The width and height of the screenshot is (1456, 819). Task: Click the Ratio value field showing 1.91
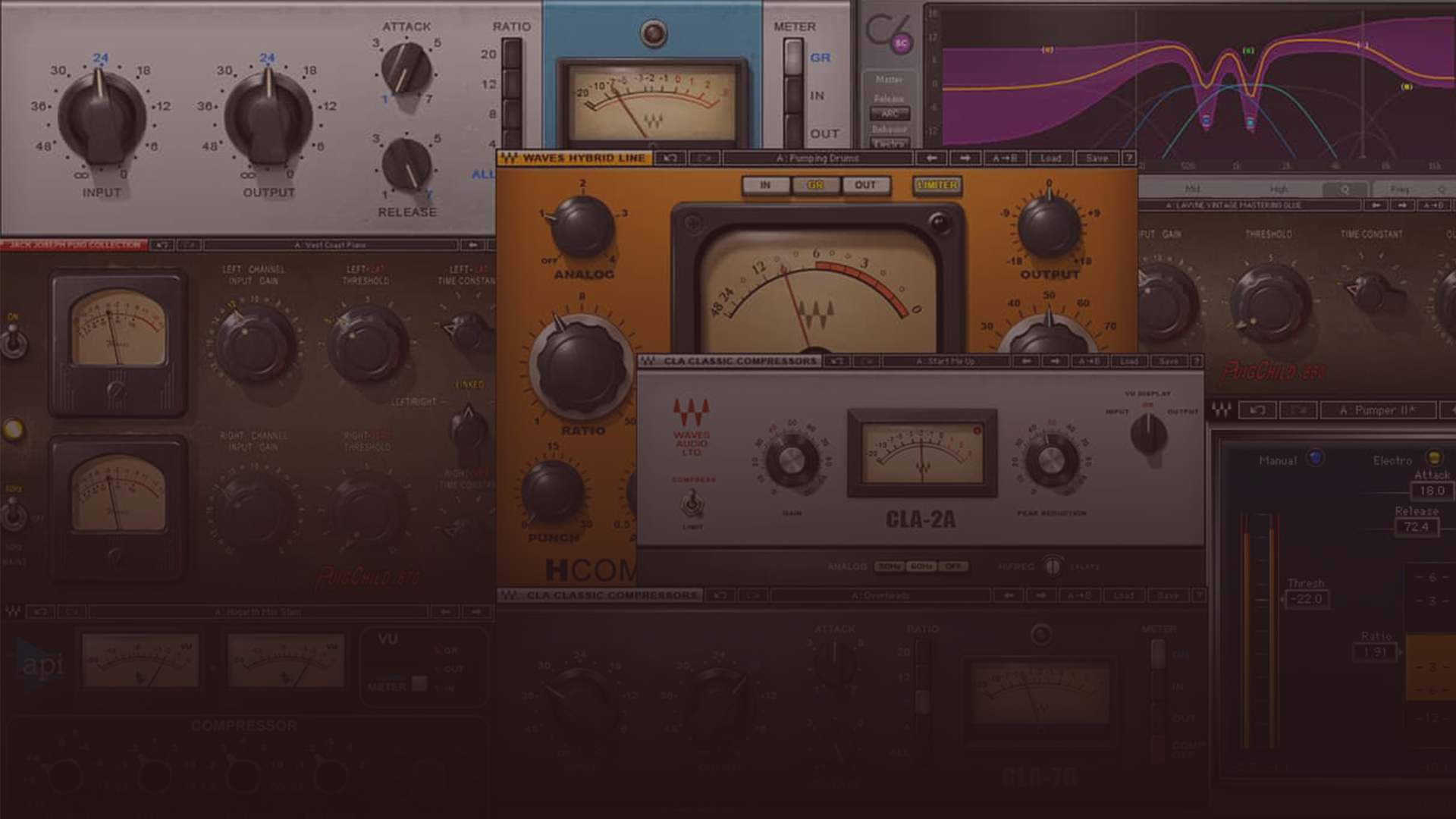click(1374, 651)
